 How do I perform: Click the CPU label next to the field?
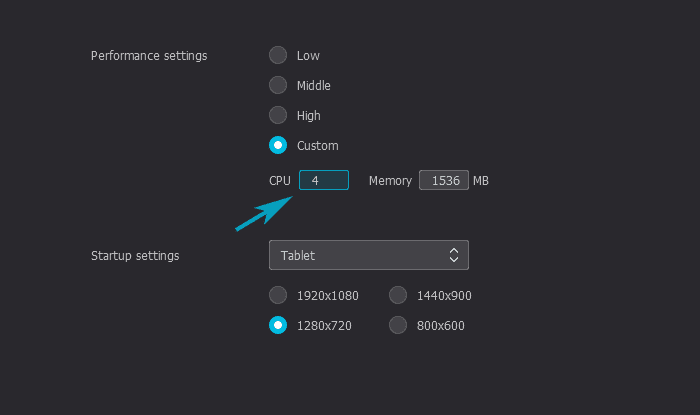point(280,181)
